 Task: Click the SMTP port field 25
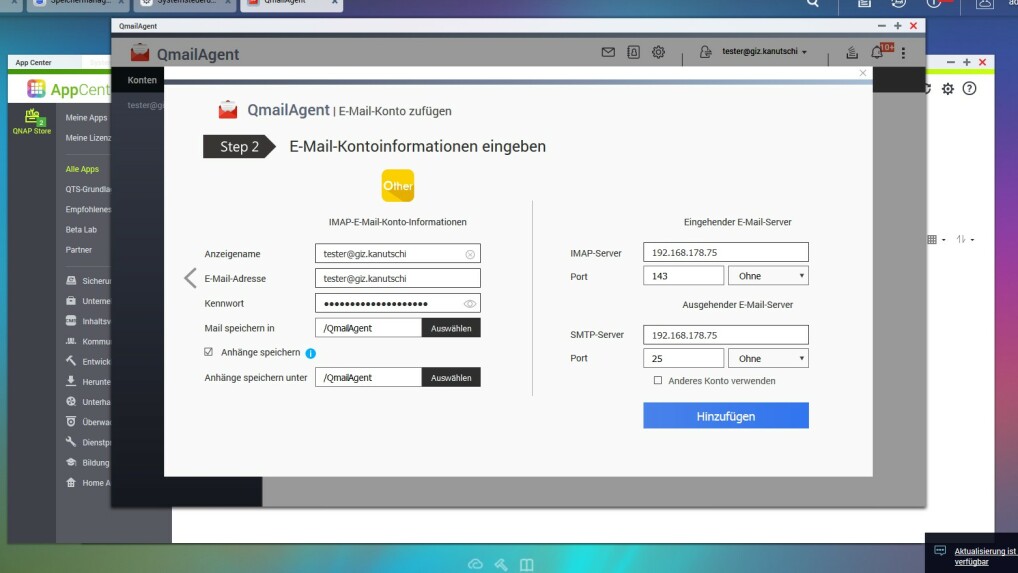(683, 358)
